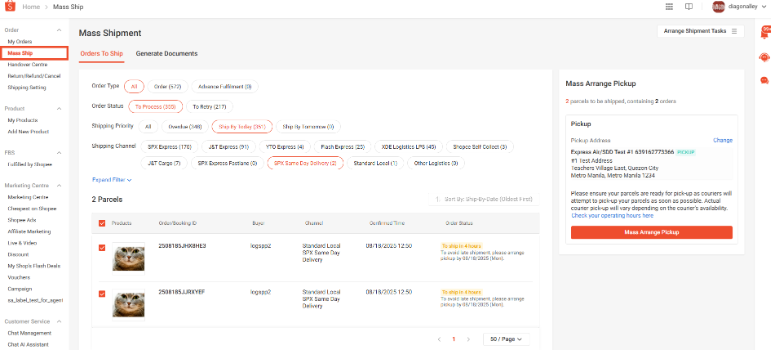Screen dimensions: 771x360
Task: Open Check your operating hours here link
Action: [612, 215]
